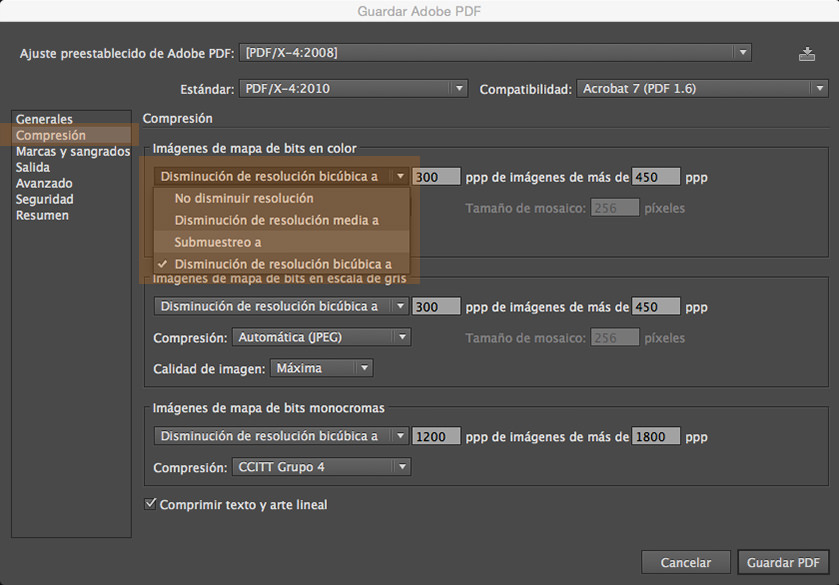Collapse the color images resampling combo box
839x585 pixels.
pyautogui.click(x=281, y=177)
